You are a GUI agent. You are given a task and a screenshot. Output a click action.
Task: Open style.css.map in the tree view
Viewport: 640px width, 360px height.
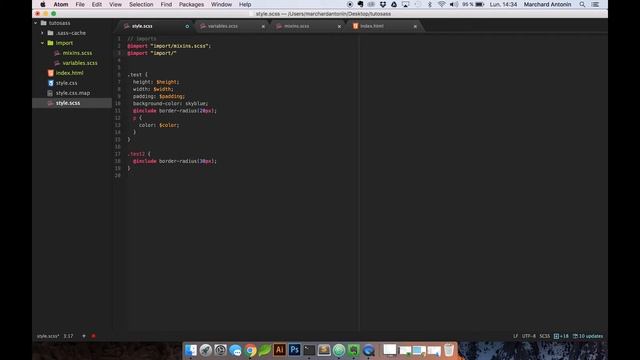(x=72, y=93)
